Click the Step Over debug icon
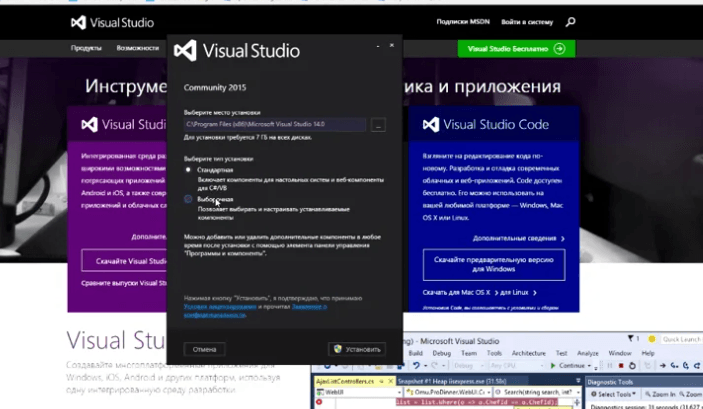The image size is (703, 409). [686, 365]
